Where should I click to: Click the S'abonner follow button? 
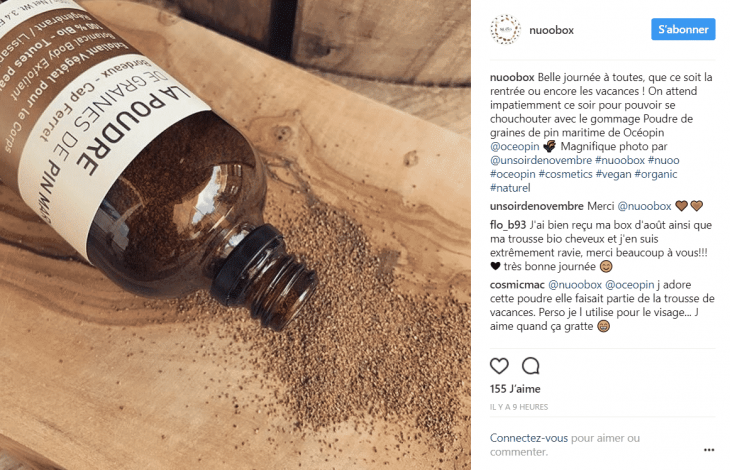point(683,29)
